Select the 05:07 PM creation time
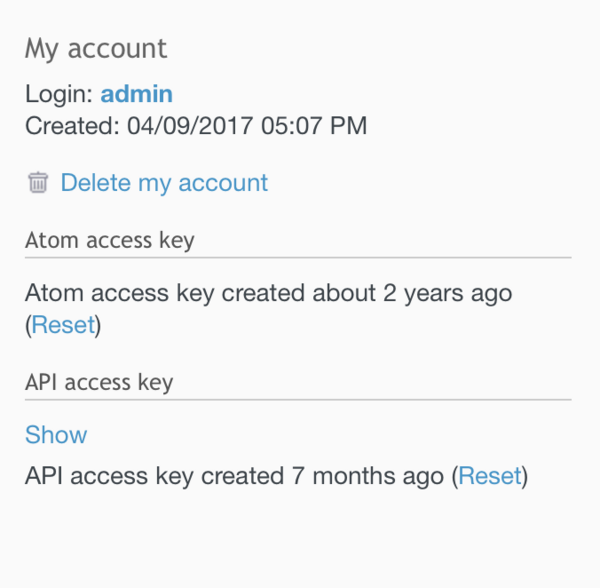This screenshot has width=600, height=588. 318,126
